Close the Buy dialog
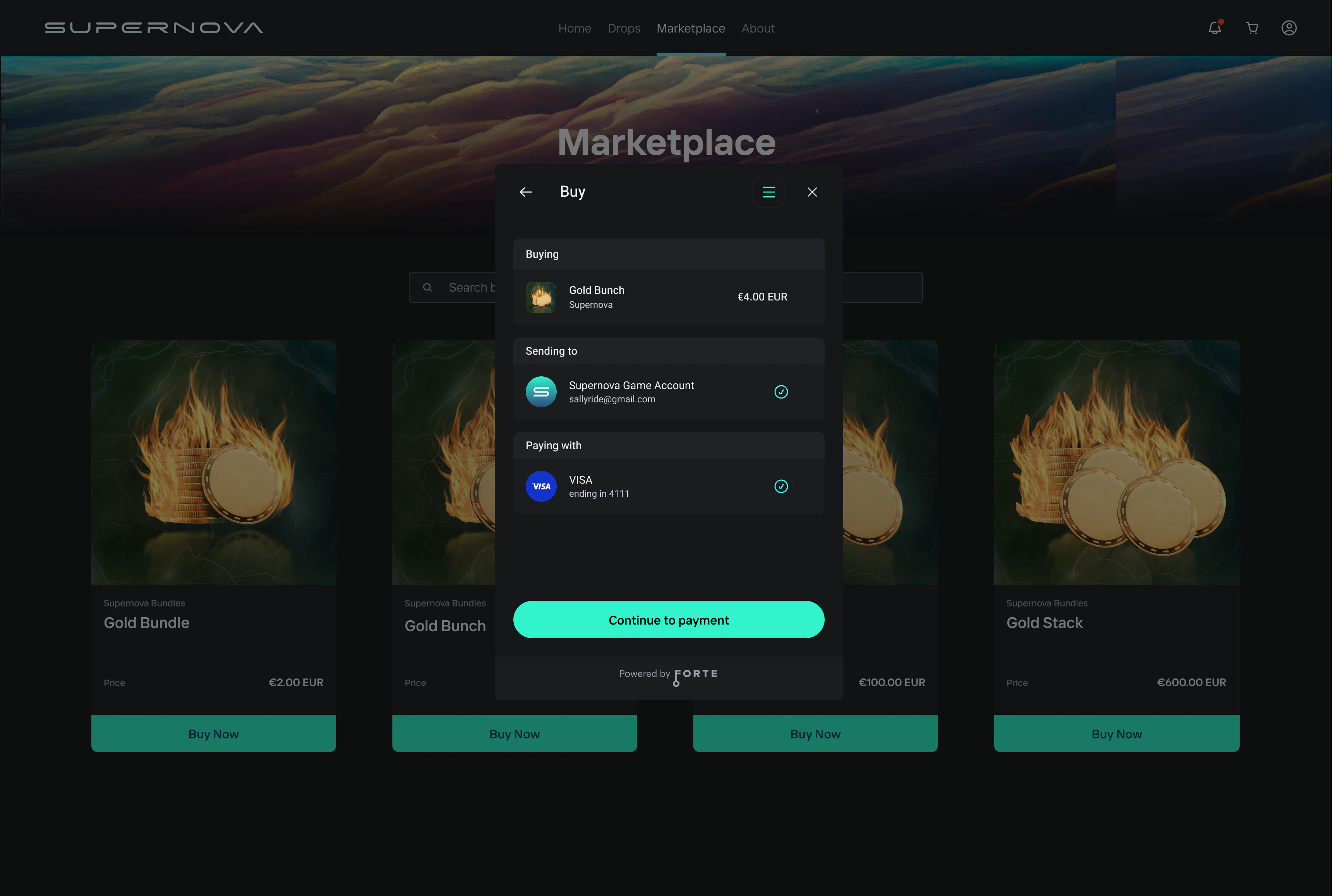Screen dimensions: 1338x896 point(812,192)
